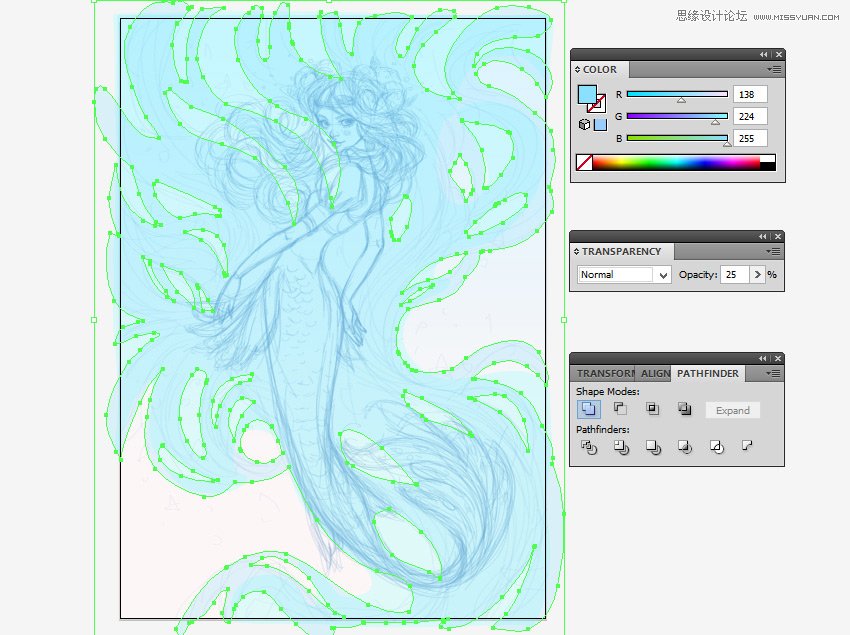Cycle Transparency panel view via title arrows

(577, 251)
